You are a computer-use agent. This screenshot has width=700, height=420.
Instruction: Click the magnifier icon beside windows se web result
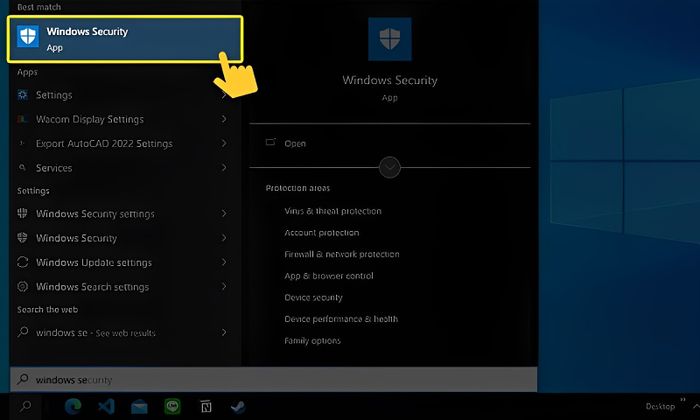[22, 332]
